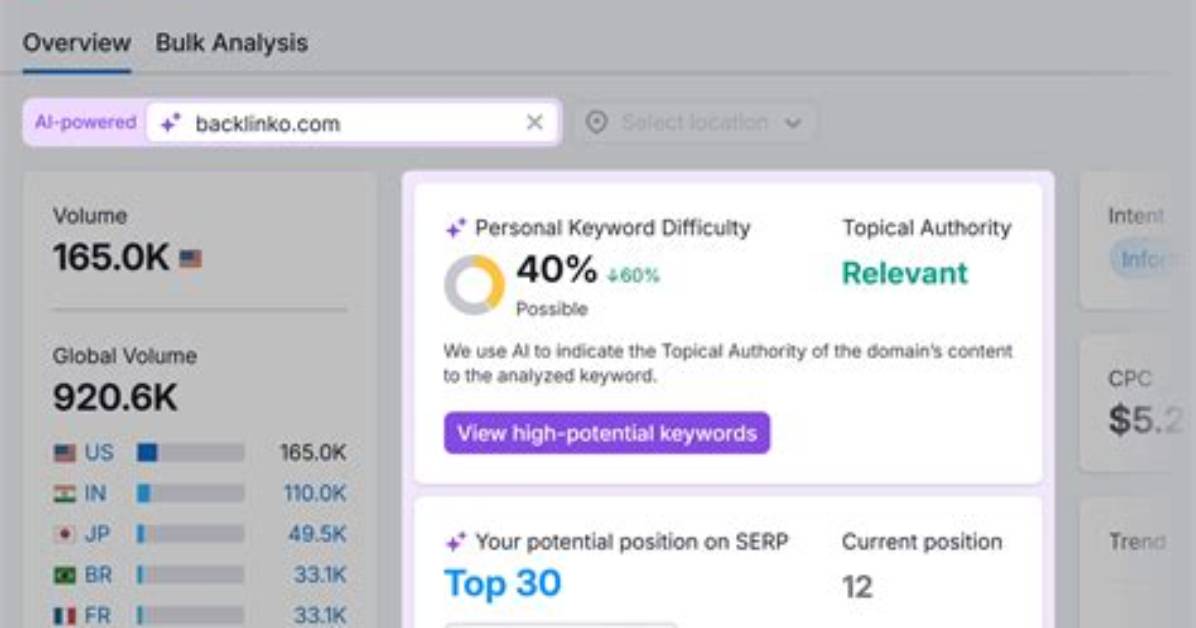Click View high-potential keywords button

[607, 433]
